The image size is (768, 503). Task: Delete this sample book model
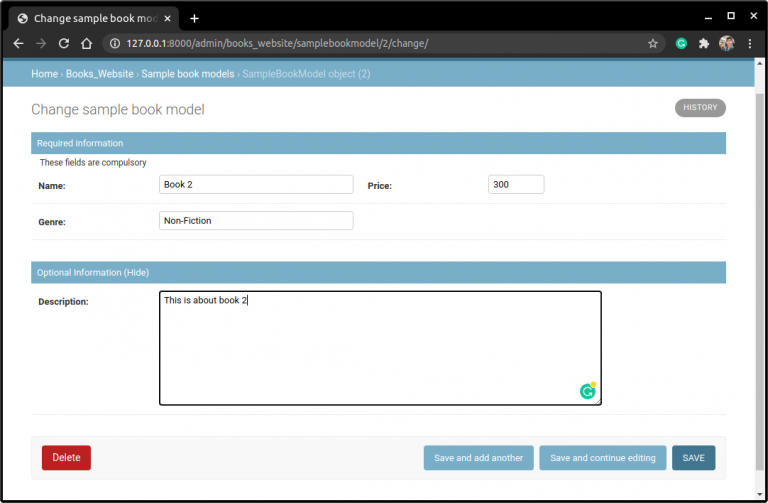[66, 457]
